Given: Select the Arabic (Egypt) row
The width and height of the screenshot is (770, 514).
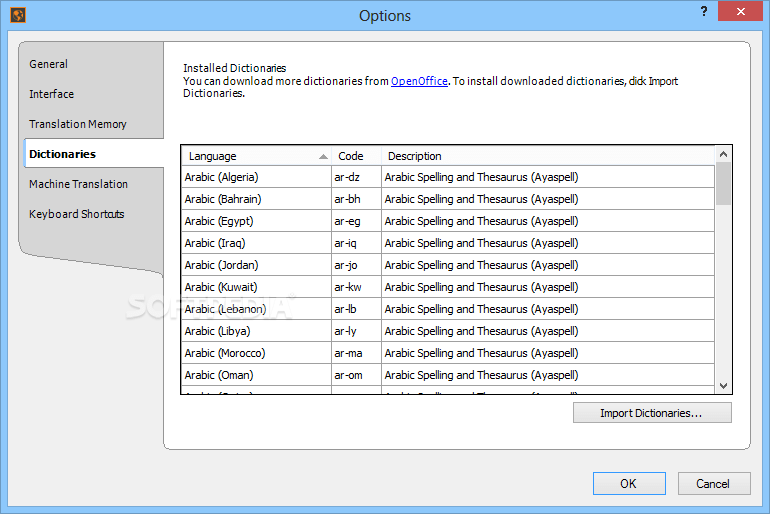Looking at the screenshot, I should click(x=448, y=221).
